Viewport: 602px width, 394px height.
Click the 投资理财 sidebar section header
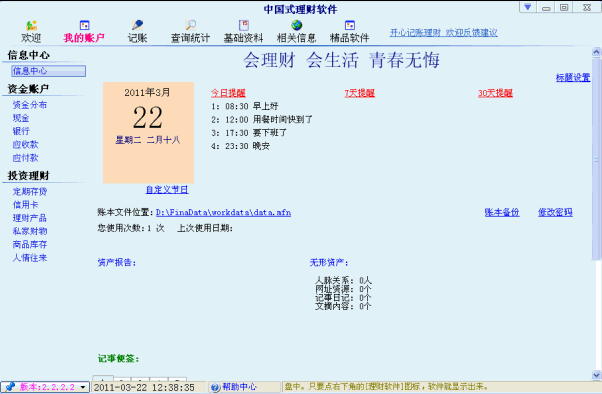click(x=29, y=176)
